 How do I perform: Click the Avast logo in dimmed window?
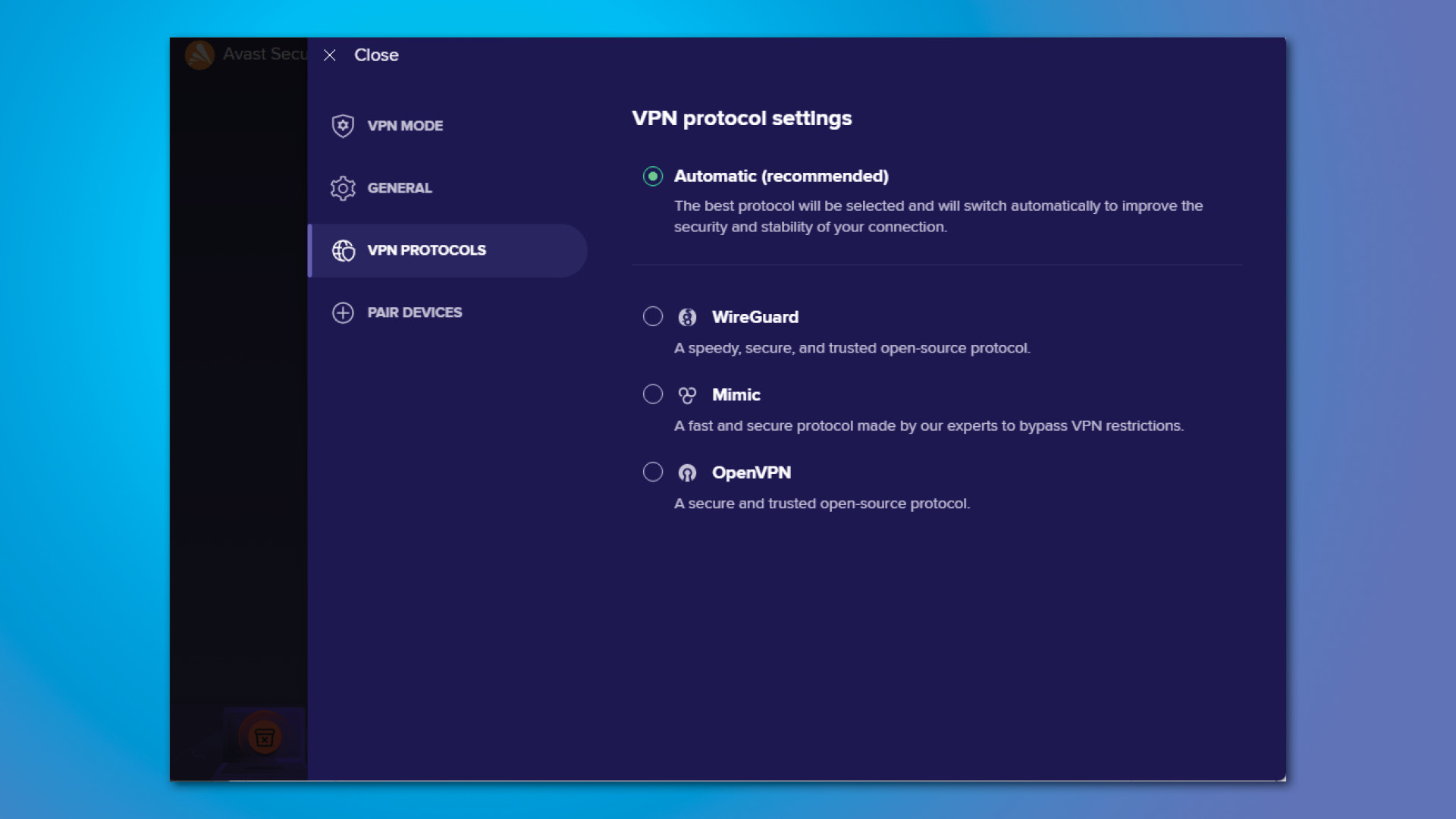[x=200, y=55]
